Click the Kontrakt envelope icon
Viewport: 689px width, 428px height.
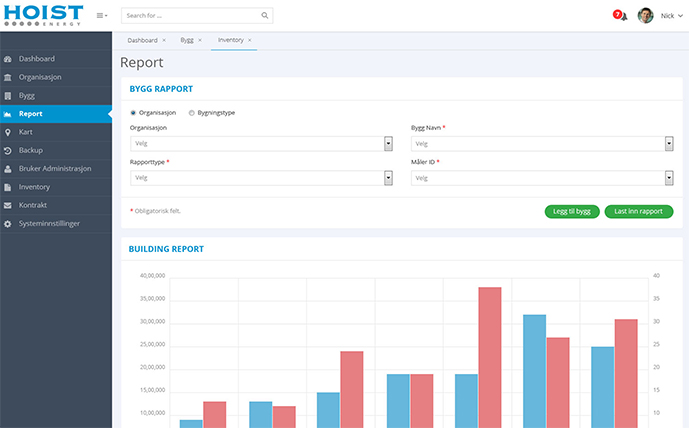coord(7,205)
